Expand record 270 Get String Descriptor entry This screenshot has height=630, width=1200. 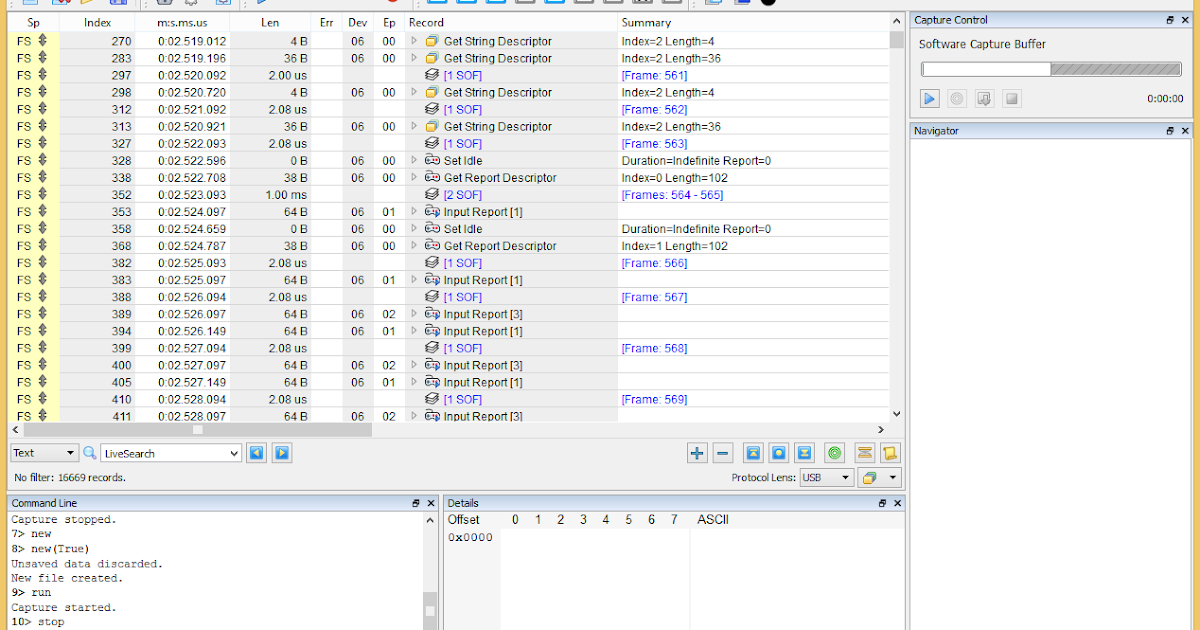(413, 41)
